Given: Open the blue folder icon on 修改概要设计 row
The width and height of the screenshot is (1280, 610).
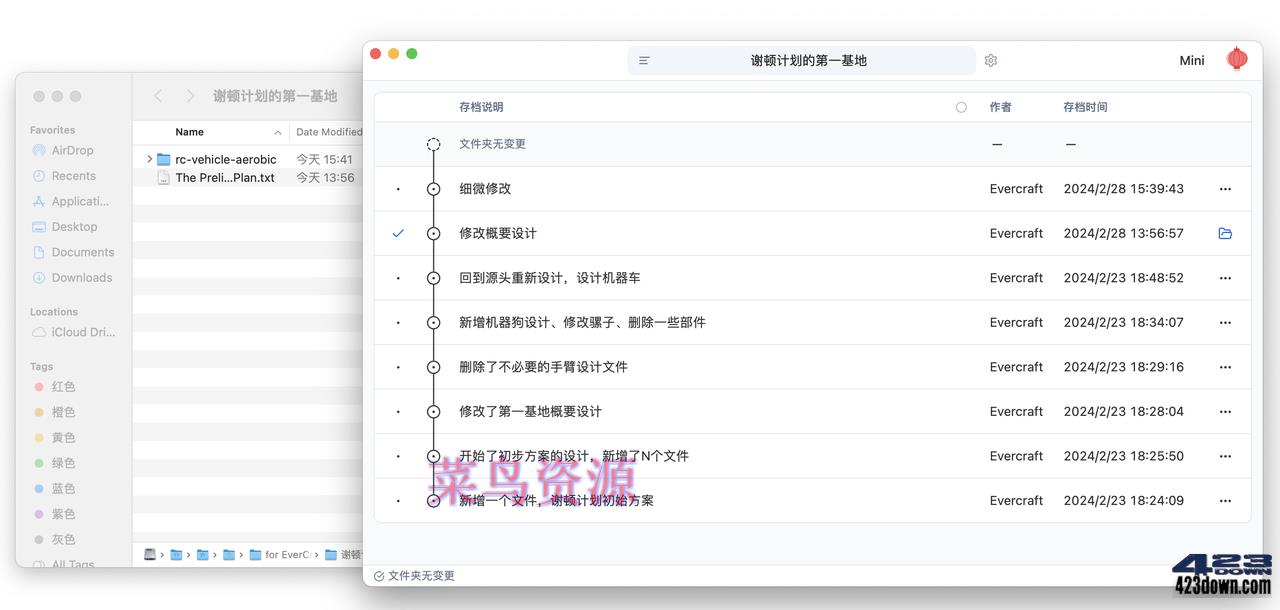Looking at the screenshot, I should point(1225,232).
